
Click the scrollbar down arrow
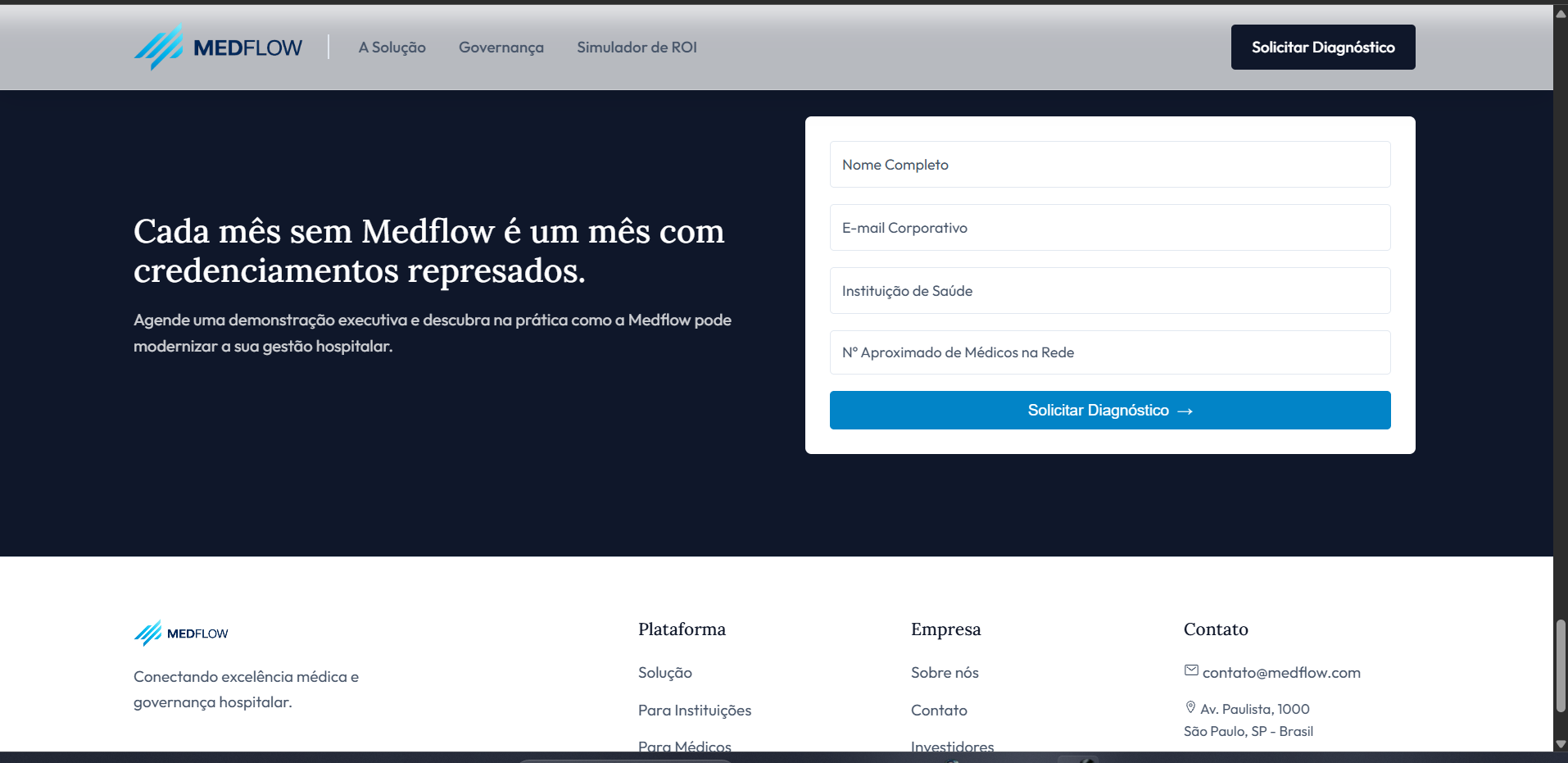coord(1561,744)
